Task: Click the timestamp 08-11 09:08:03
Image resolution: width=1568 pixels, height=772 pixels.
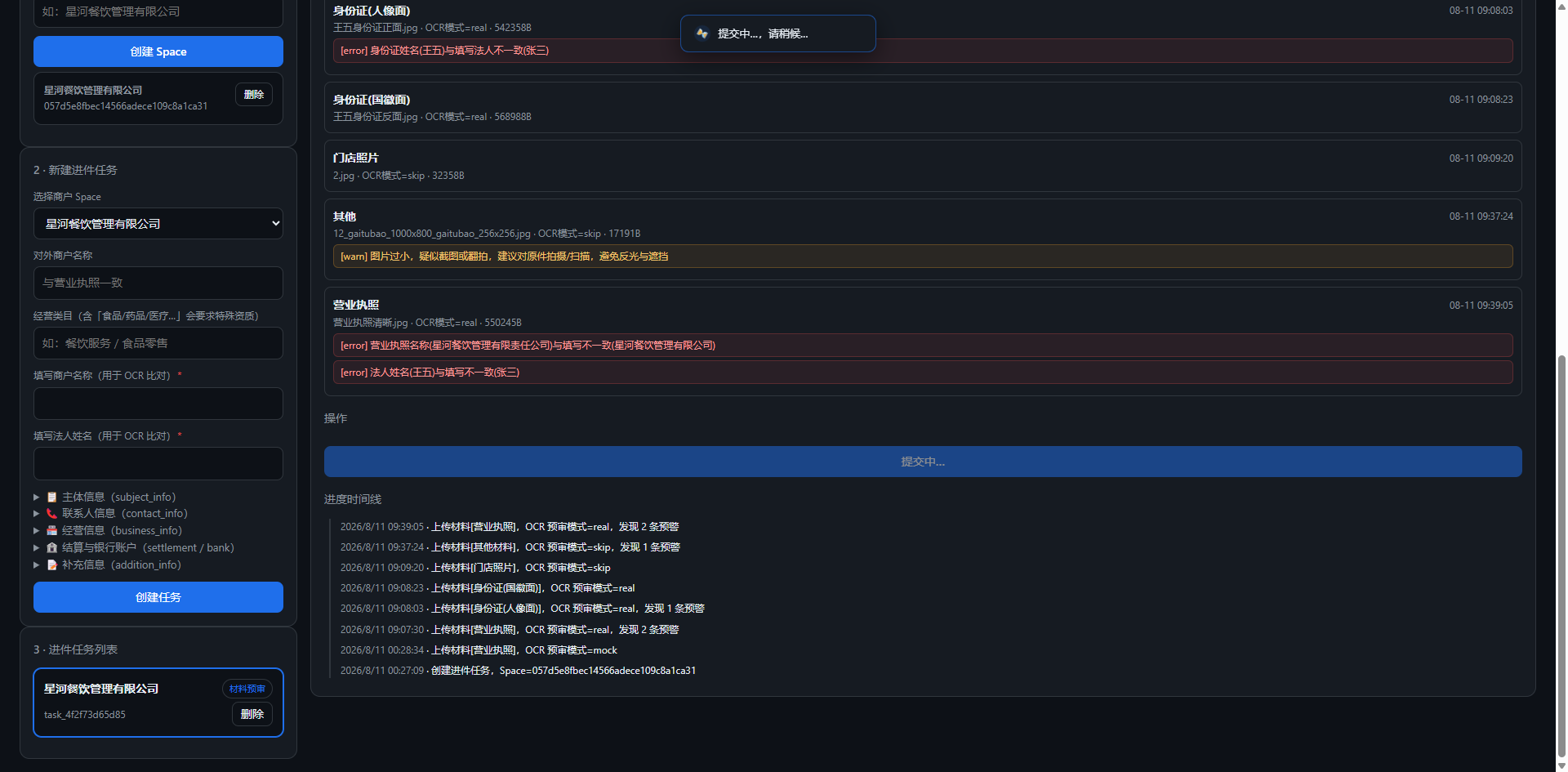Action: (x=1481, y=11)
